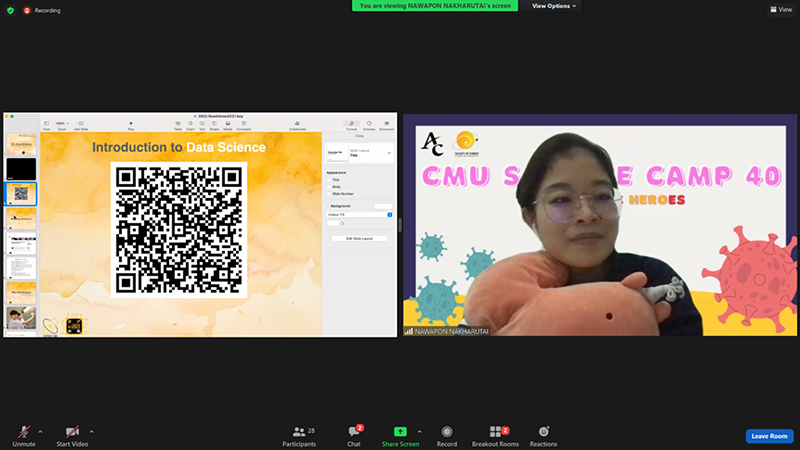This screenshot has width=800, height=450.
Task: Open the Slide Layout dropdown
Action: click(x=360, y=153)
